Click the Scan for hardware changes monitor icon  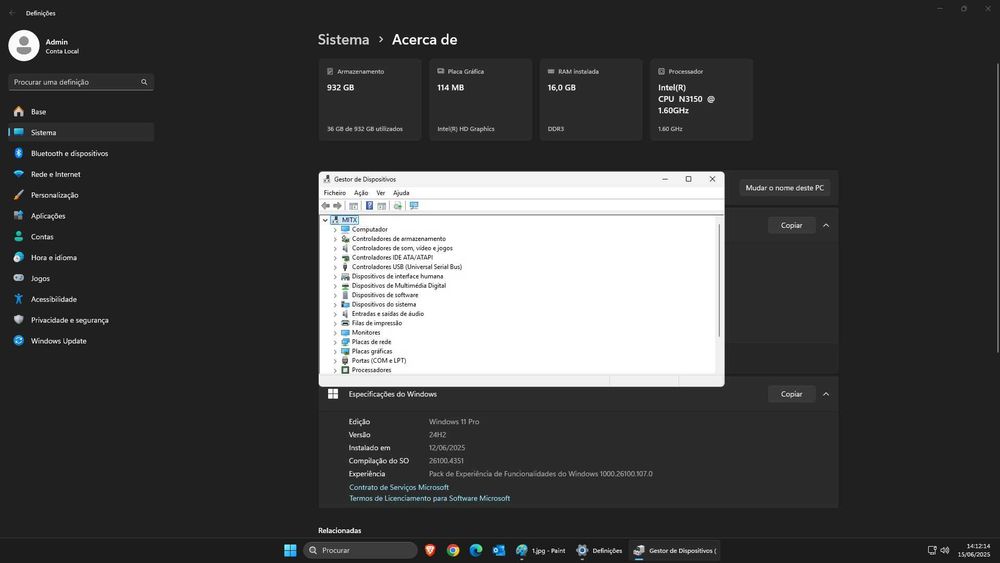pos(414,206)
